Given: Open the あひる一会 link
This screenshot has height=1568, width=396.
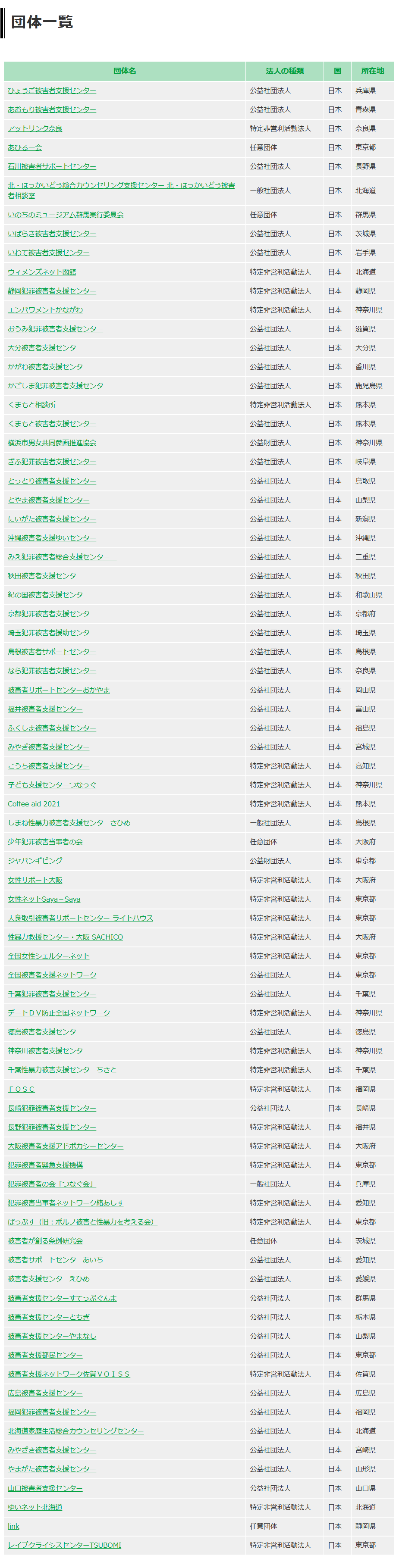Looking at the screenshot, I should (25, 147).
